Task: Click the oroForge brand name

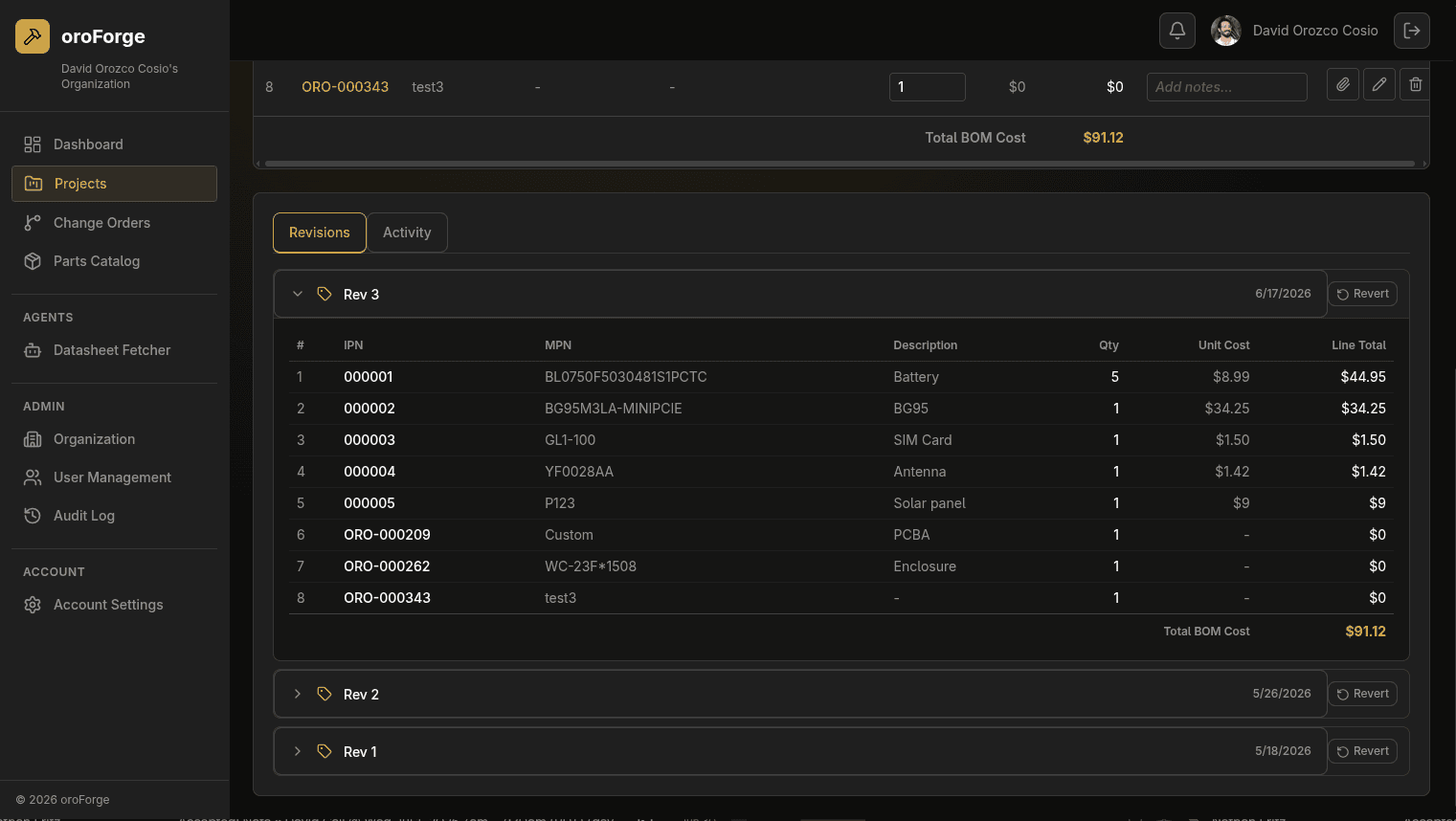Action: (103, 36)
